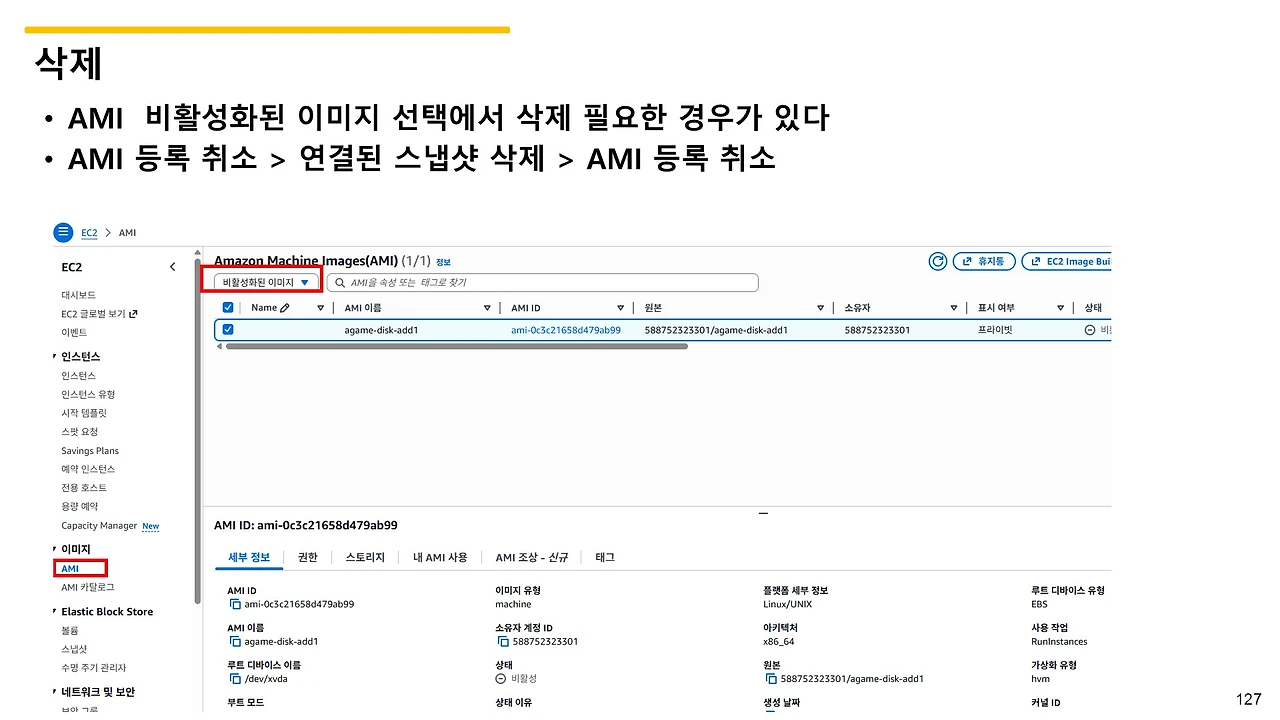Deselect the agame-disk-add1 row checkbox
Screen dimensions: 1280x720
click(x=227, y=329)
